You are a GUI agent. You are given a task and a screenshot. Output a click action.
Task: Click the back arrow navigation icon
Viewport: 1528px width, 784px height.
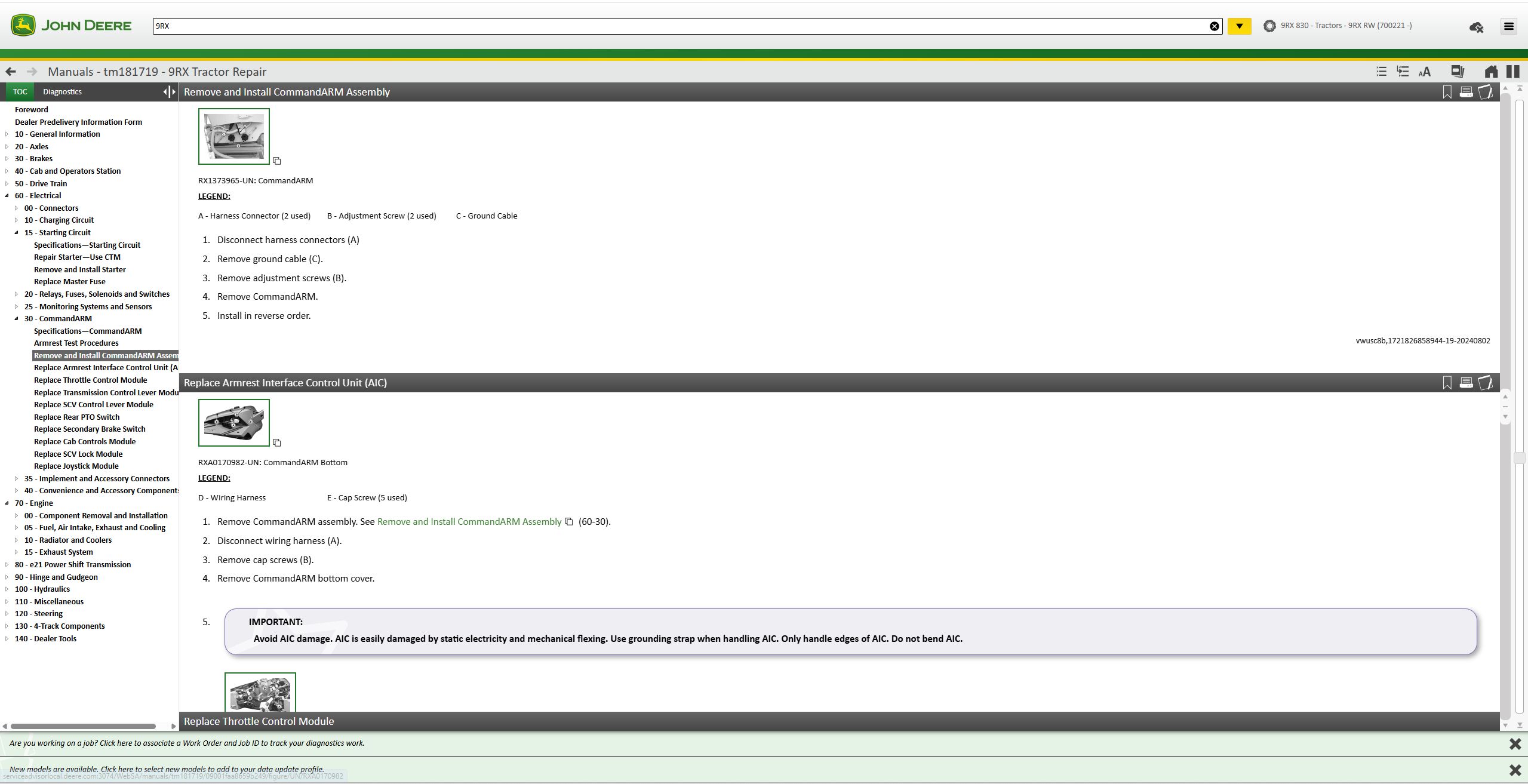click(x=11, y=72)
